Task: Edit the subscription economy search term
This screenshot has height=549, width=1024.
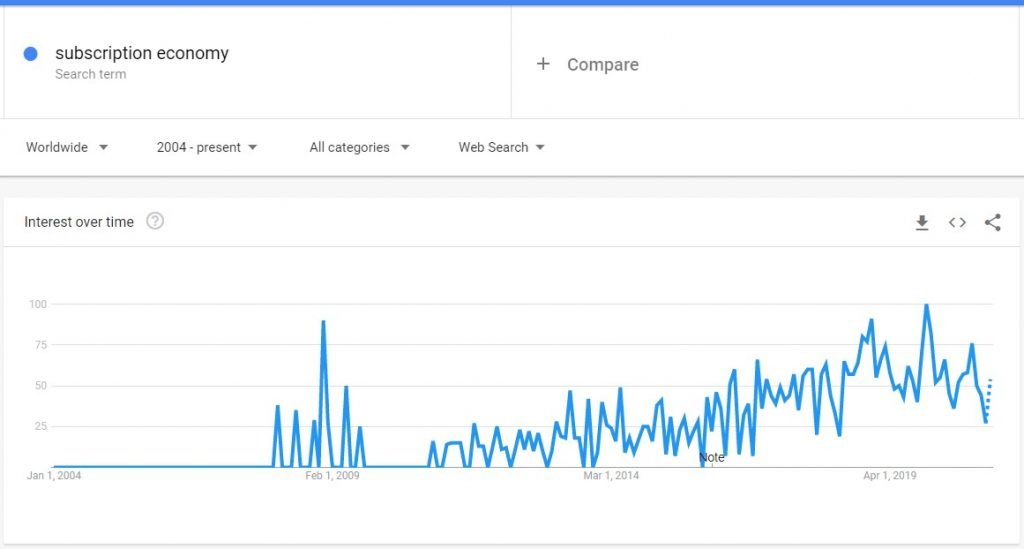Action: [142, 53]
